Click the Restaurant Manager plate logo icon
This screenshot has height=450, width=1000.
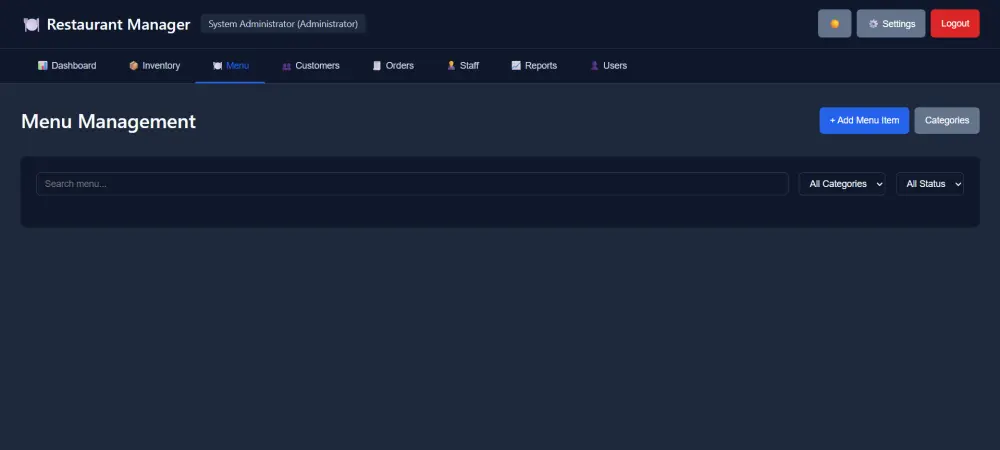coord(31,25)
